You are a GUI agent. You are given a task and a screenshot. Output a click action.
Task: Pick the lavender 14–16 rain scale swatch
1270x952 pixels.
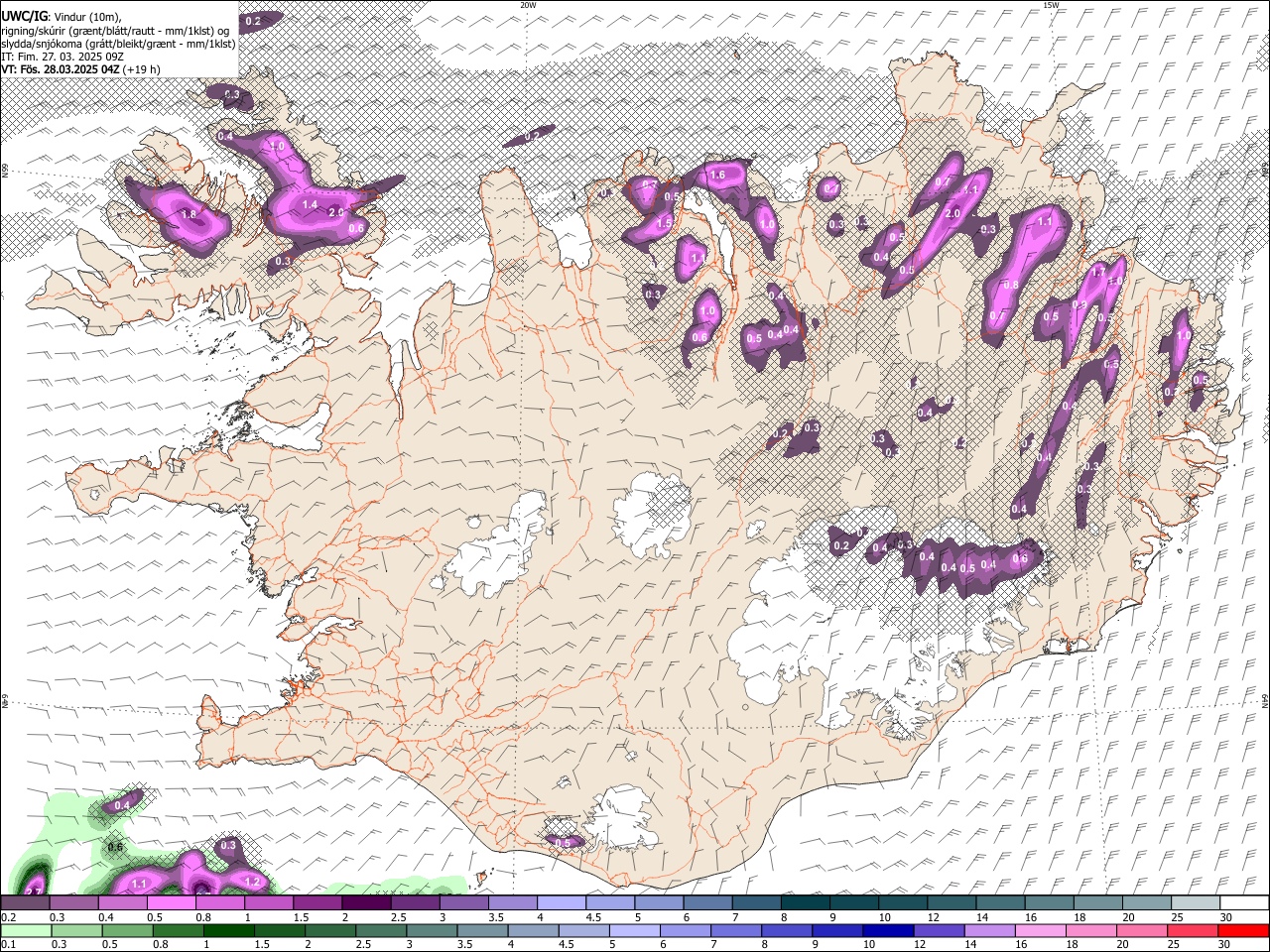tap(990, 930)
